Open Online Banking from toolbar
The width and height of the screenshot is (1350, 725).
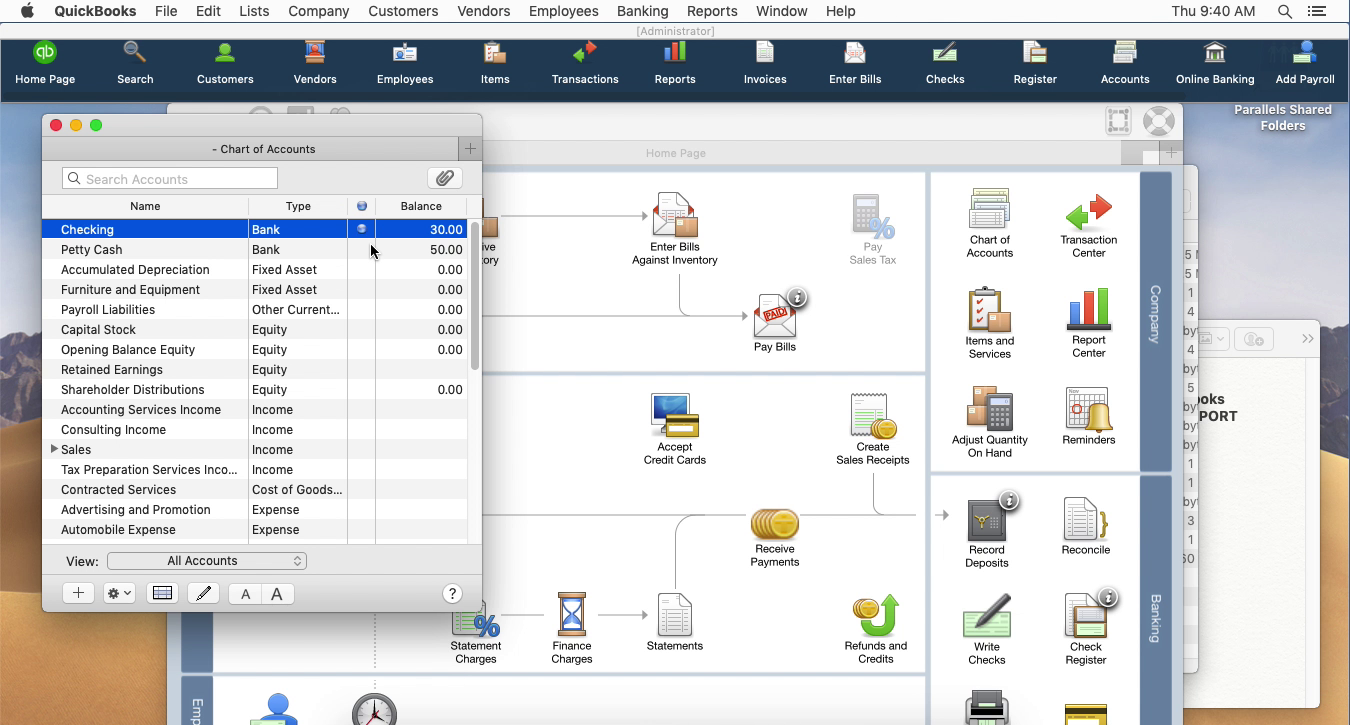[x=1215, y=63]
